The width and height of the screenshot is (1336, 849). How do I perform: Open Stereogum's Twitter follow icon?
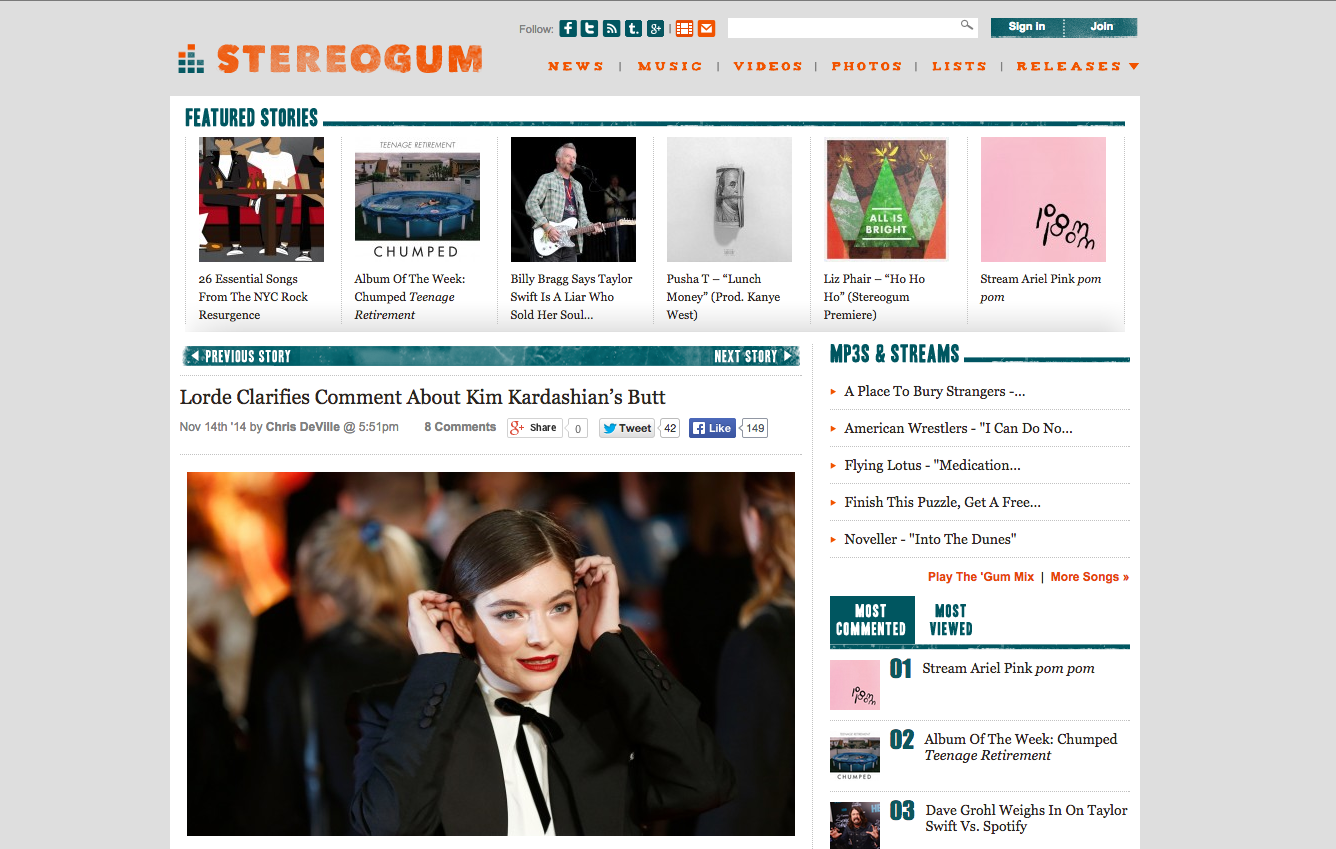pos(590,28)
